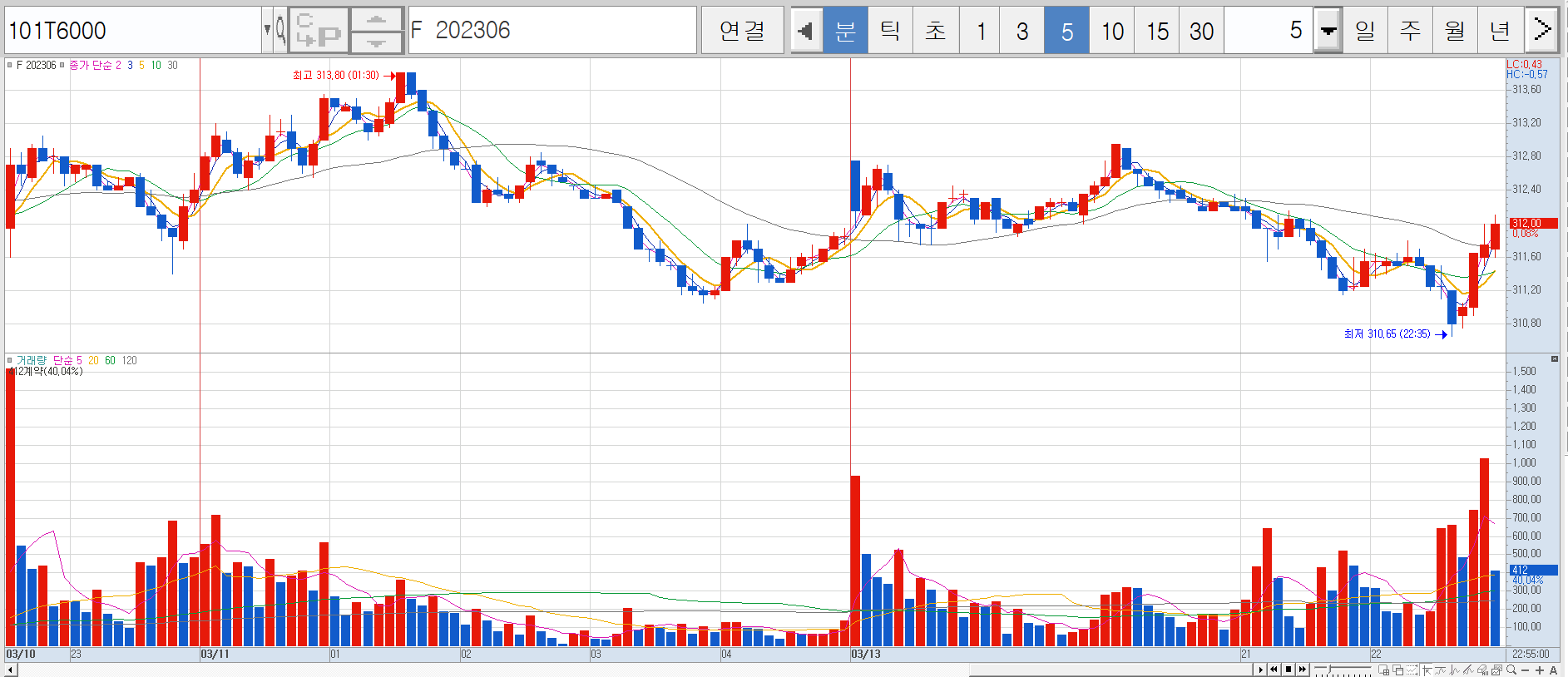The height and width of the screenshot is (677, 1568).
Task: Click the 최저 310.65 (22:35) low marker
Action: [x=1395, y=334]
